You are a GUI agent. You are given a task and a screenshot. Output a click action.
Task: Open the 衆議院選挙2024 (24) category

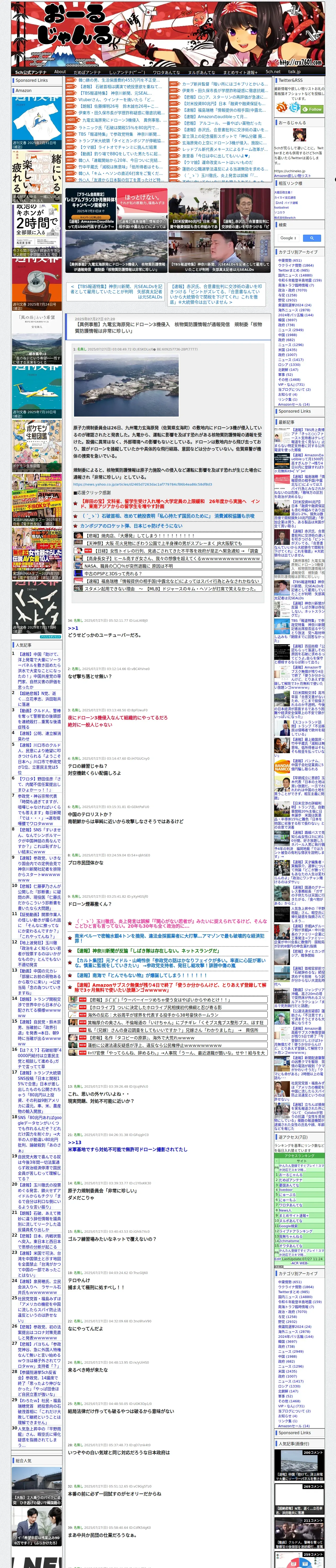(295, 305)
